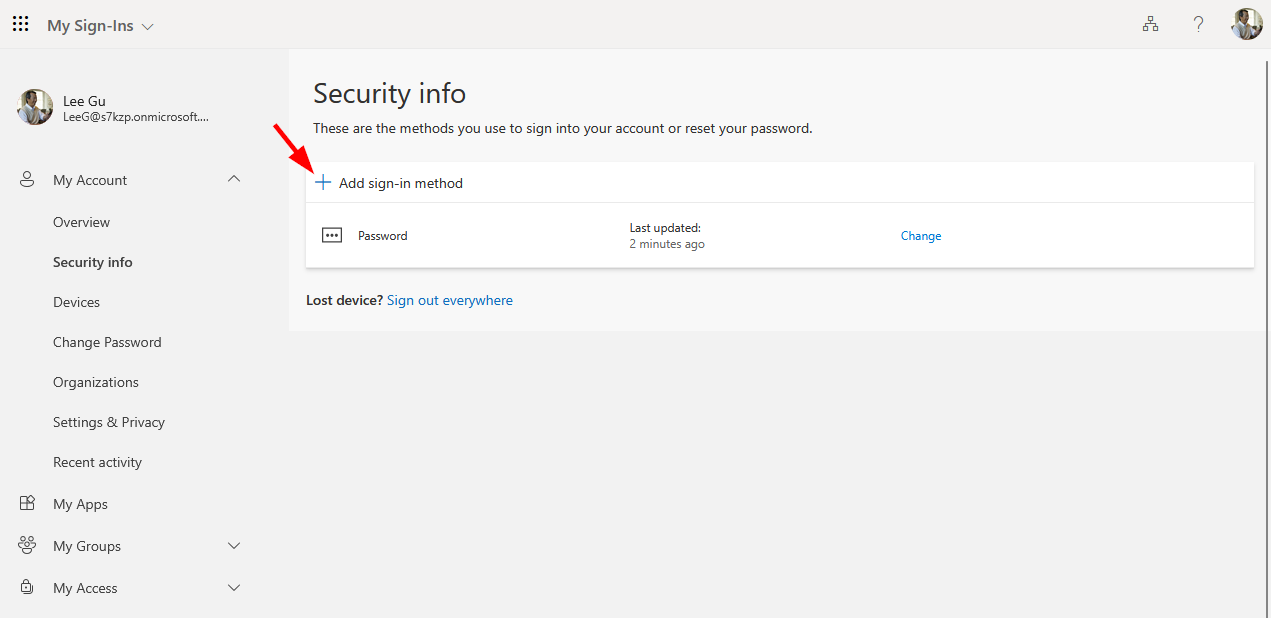Click Lee Gu's profile photo in sidebar
Image resolution: width=1271 pixels, height=618 pixels.
35,107
